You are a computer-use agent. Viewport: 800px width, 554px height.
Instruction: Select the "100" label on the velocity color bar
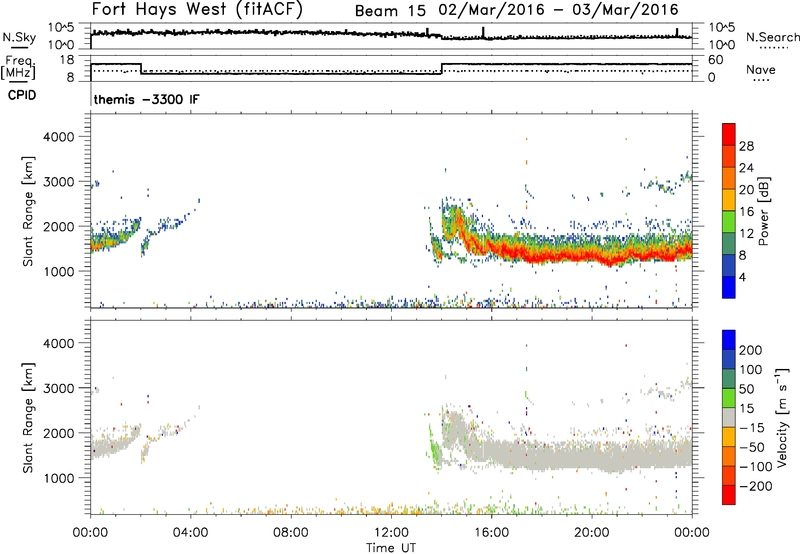(x=751, y=370)
